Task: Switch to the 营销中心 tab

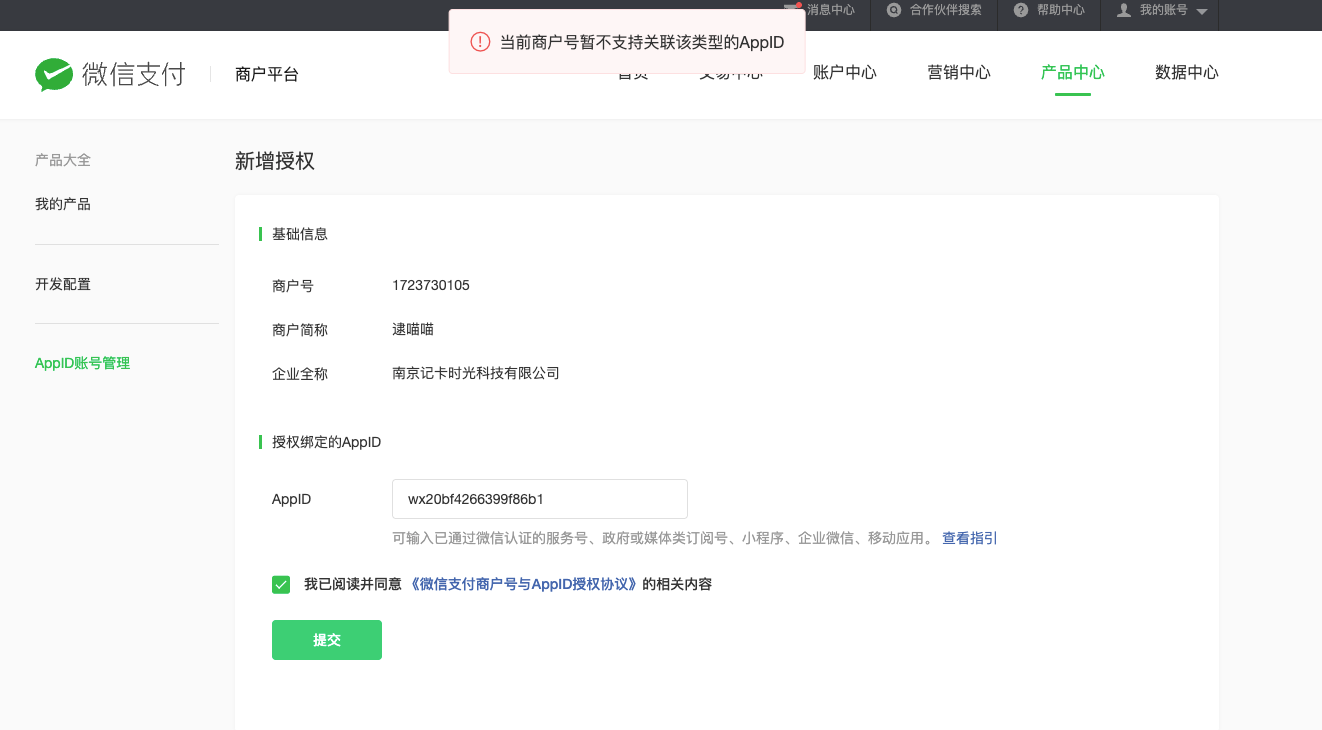Action: [x=959, y=73]
